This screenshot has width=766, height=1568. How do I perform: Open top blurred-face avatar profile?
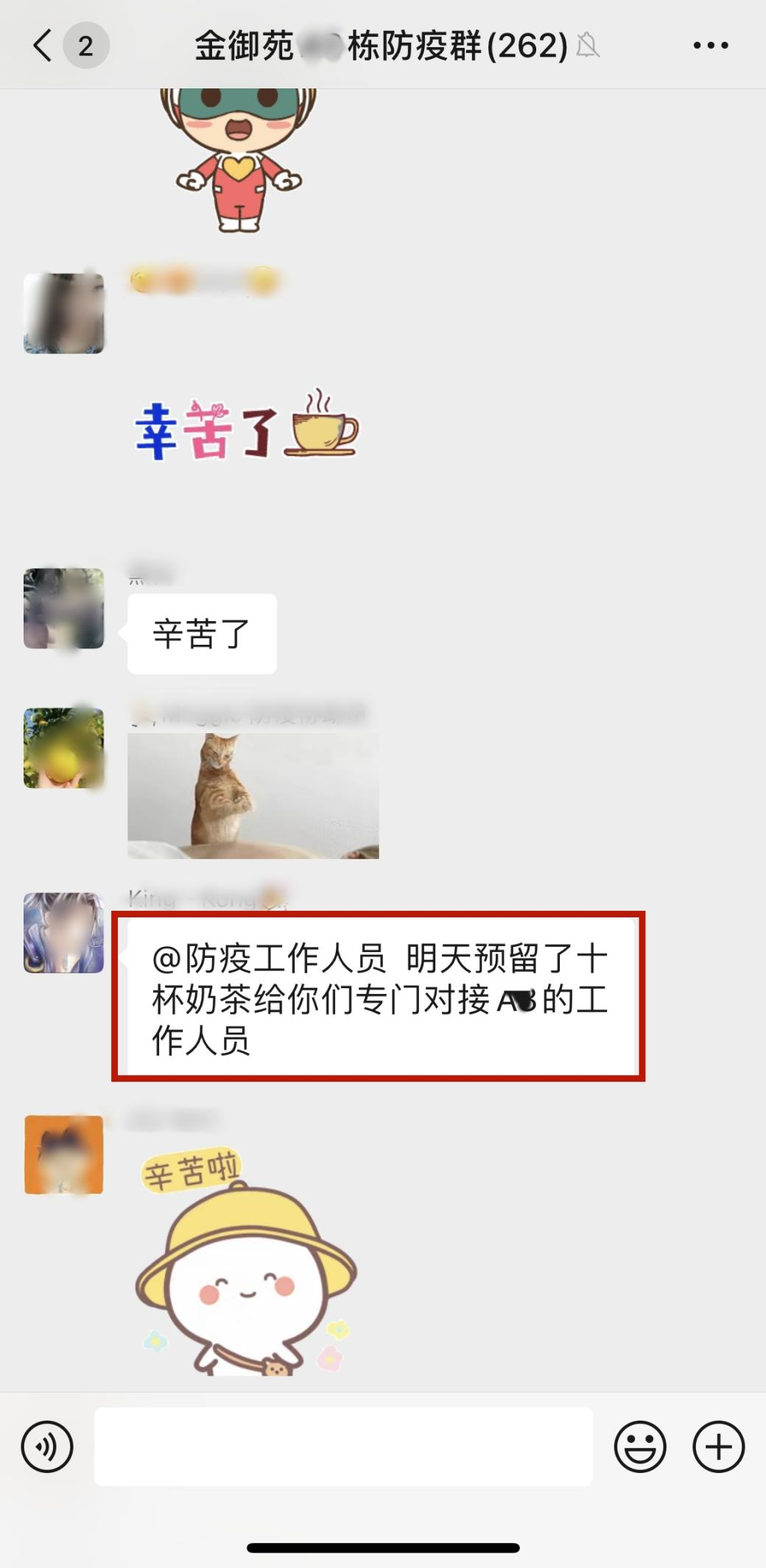click(x=63, y=313)
